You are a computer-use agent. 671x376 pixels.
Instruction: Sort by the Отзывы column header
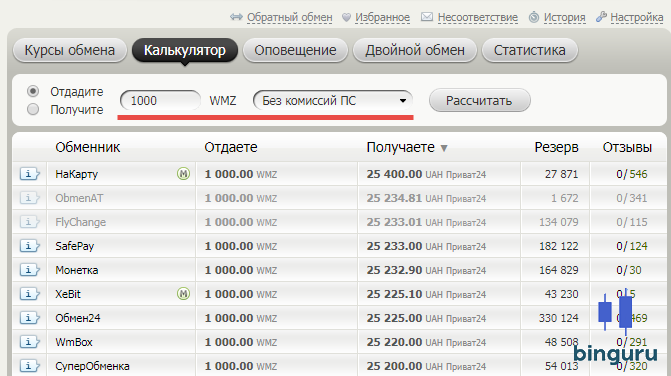coord(627,147)
